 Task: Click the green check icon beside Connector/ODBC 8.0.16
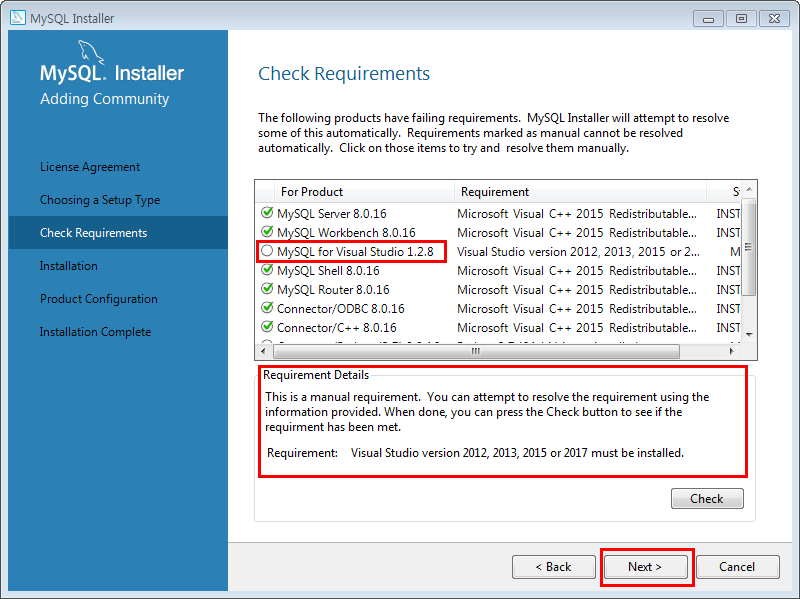(x=267, y=308)
